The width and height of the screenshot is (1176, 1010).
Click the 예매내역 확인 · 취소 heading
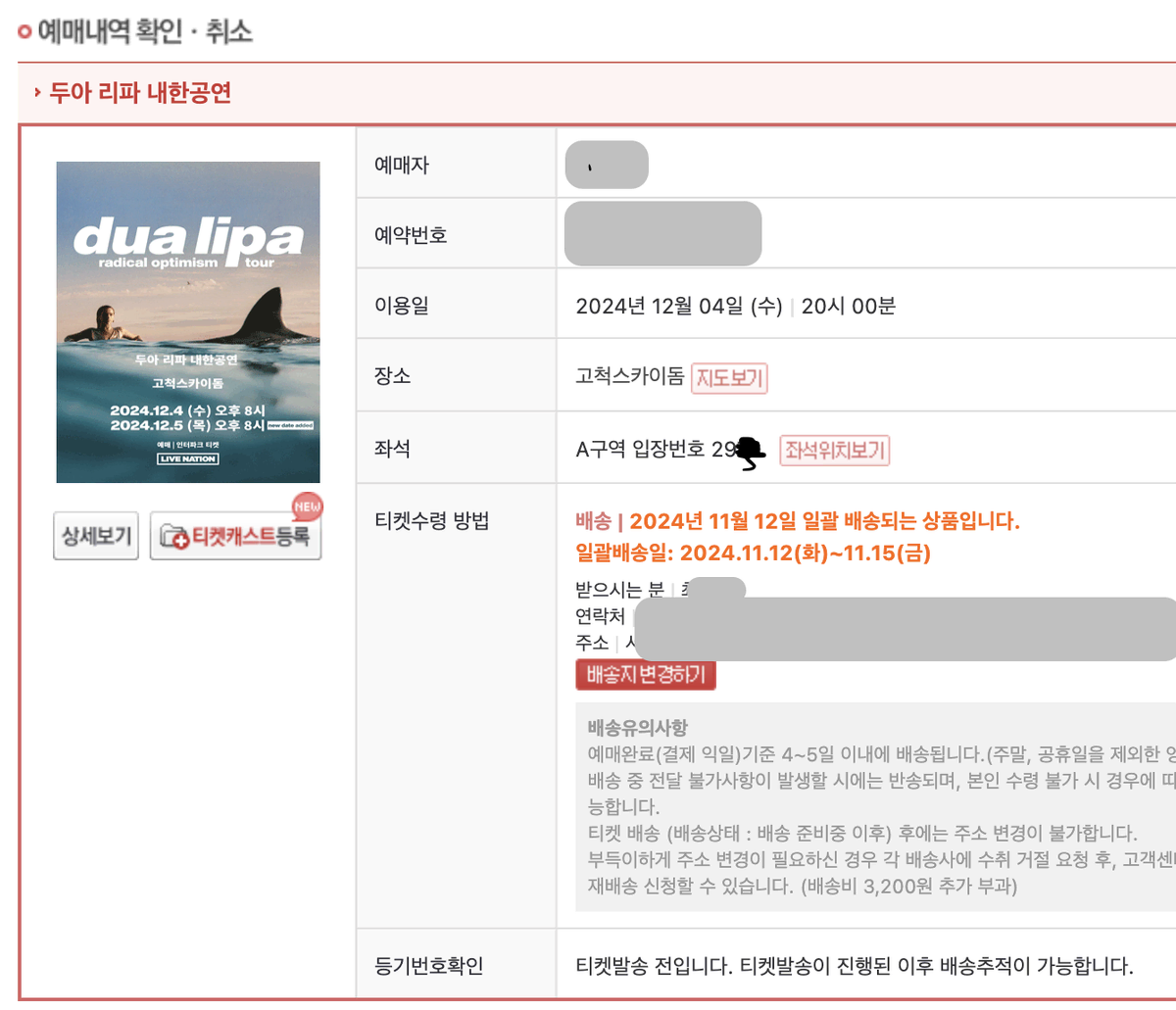pyautogui.click(x=145, y=31)
